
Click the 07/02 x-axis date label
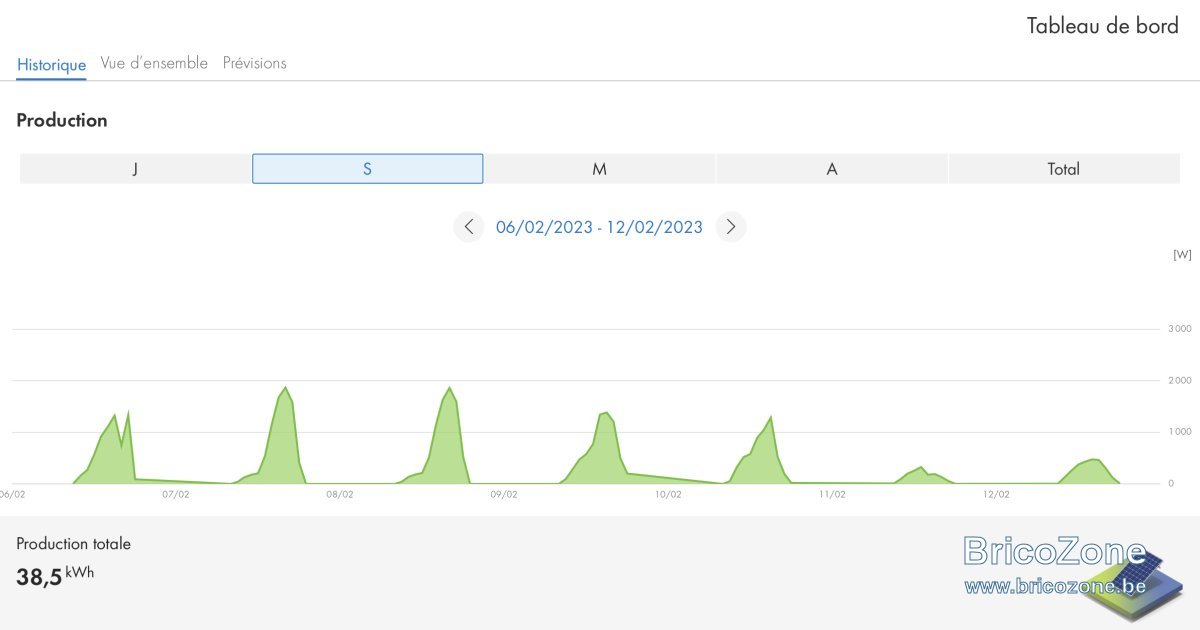175,494
